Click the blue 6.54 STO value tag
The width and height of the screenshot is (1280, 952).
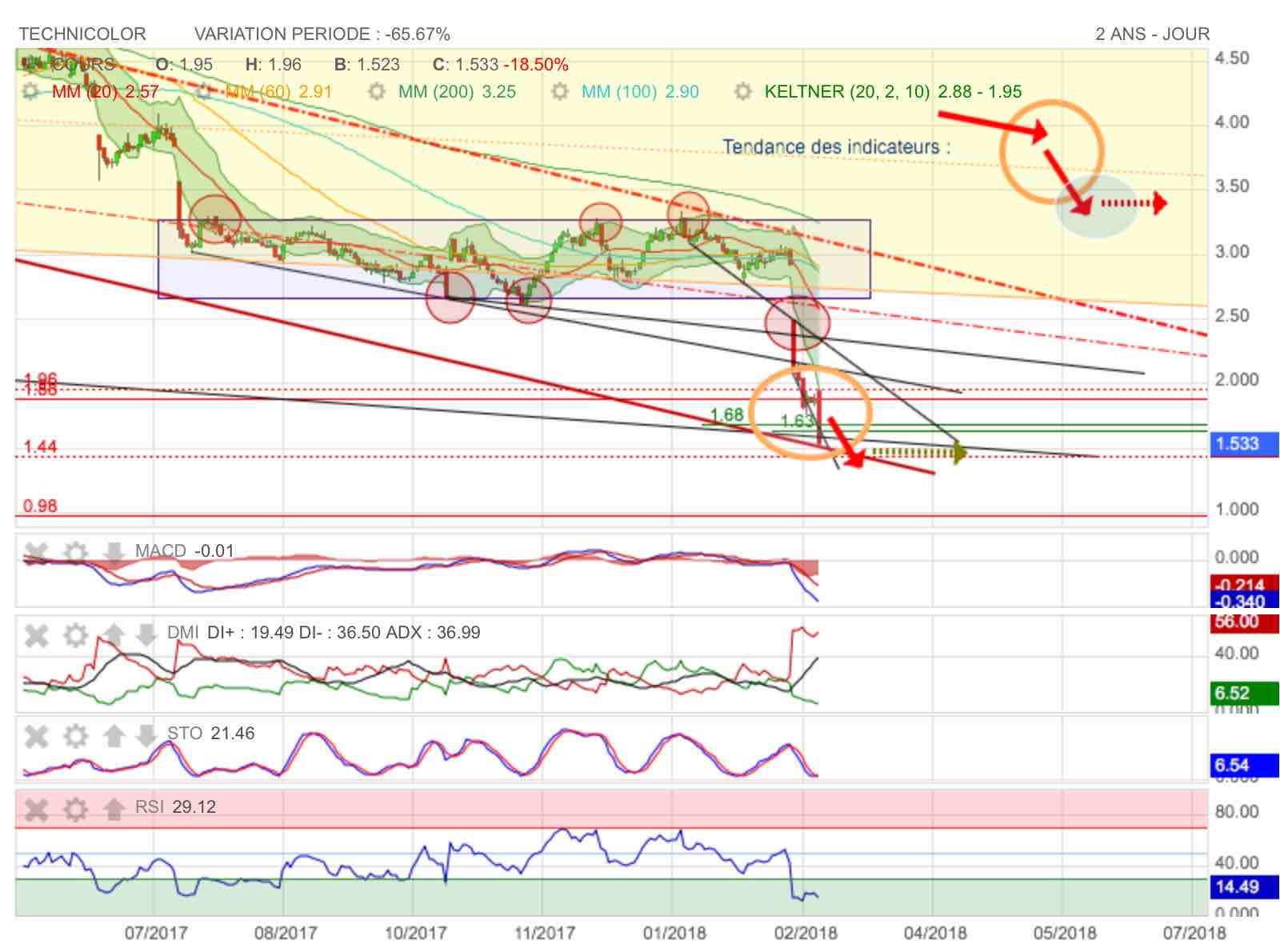pyautogui.click(x=1245, y=766)
